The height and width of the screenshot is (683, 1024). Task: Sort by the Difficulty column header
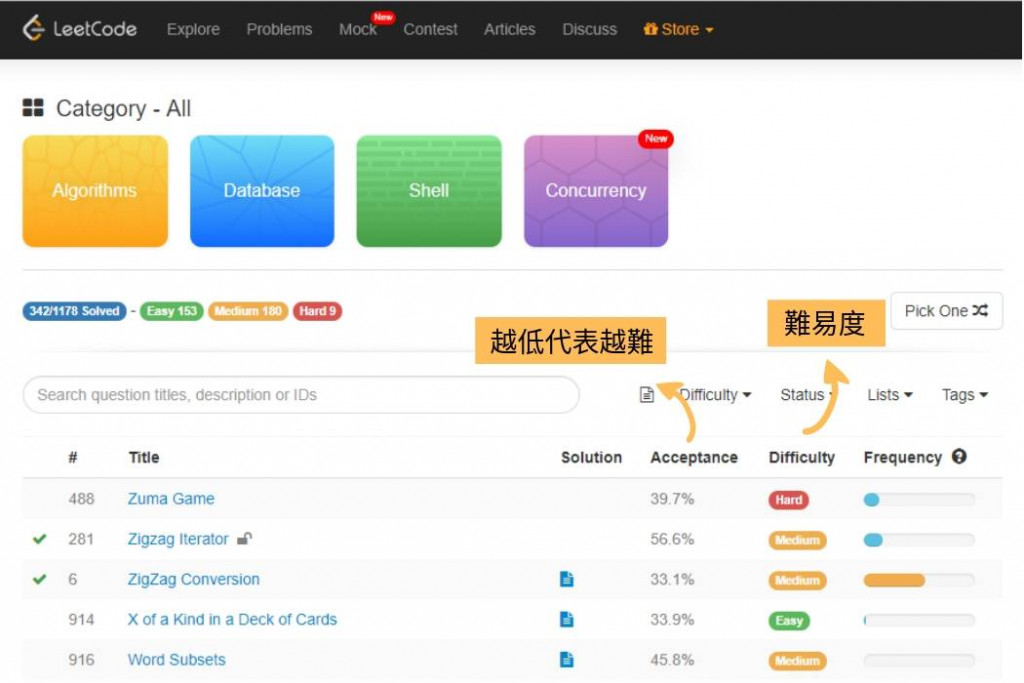(x=801, y=457)
